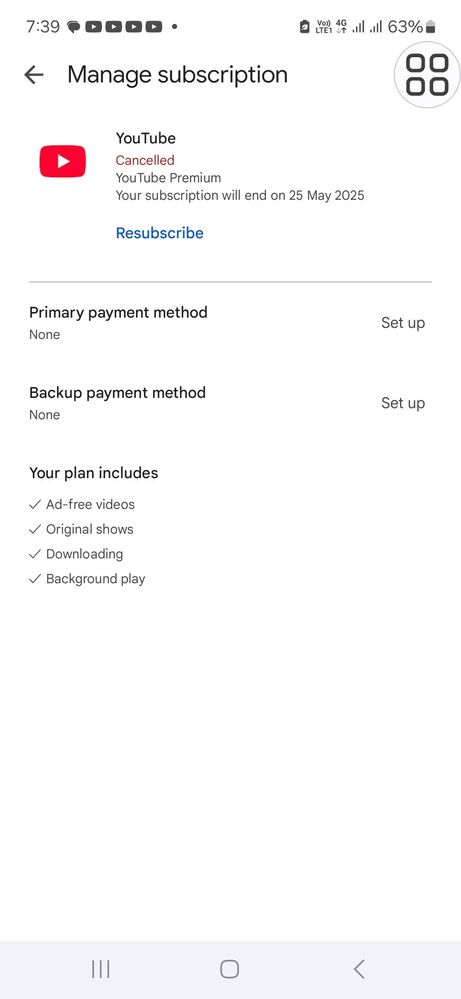Tap the Android home button

click(230, 969)
